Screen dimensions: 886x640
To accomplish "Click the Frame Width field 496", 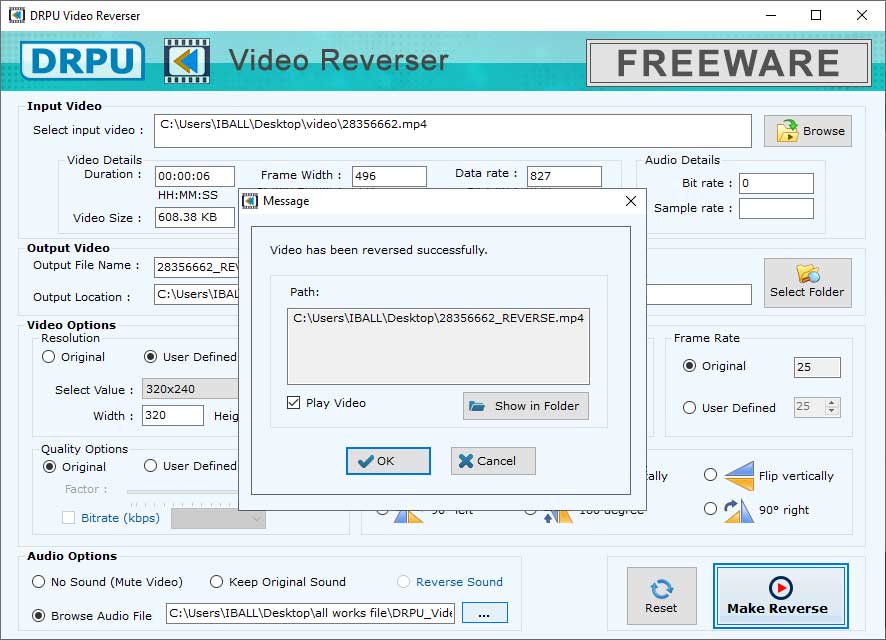I will 389,176.
